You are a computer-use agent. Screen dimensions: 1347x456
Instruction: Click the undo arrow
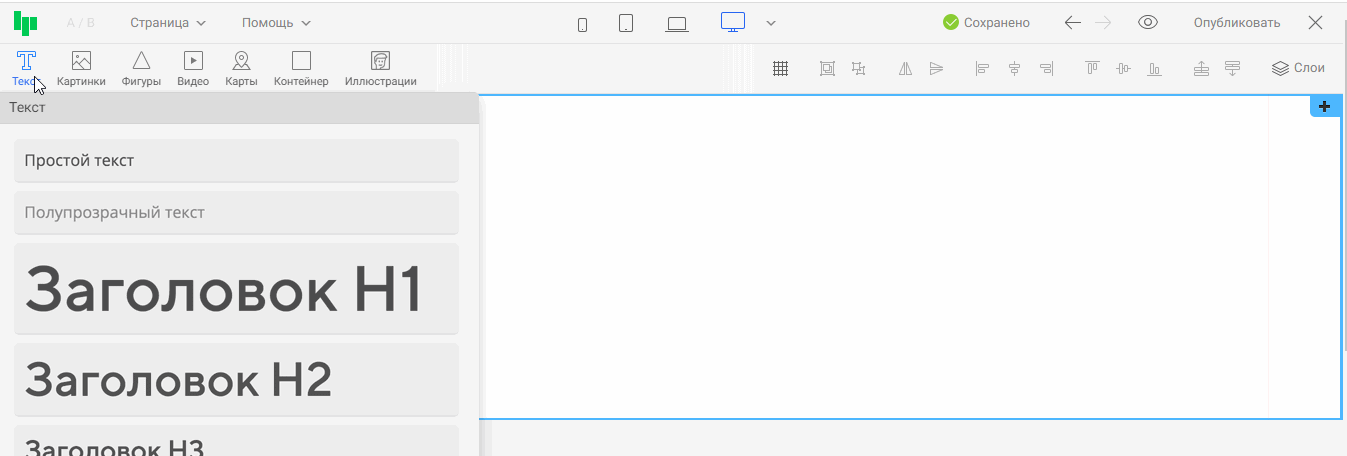click(x=1072, y=23)
